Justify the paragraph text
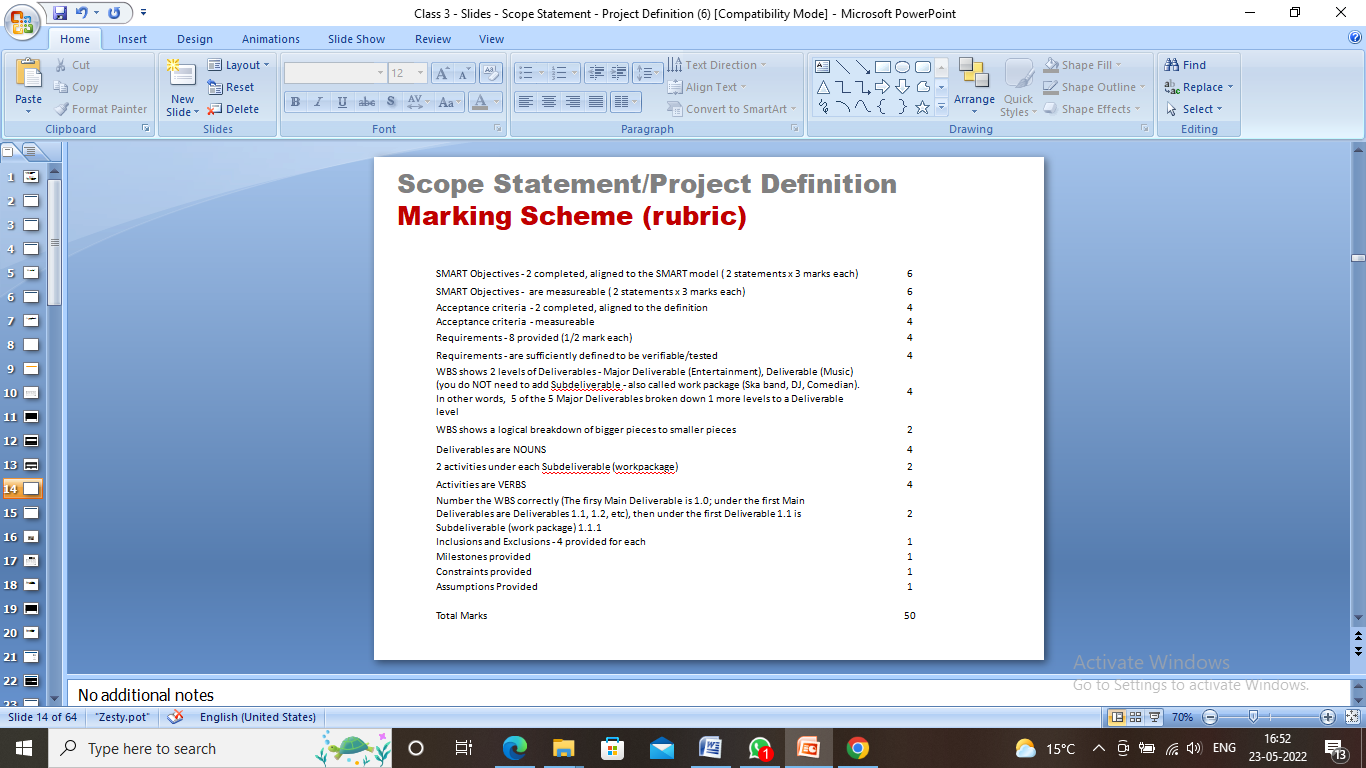Viewport: 1366px width, 768px height. coord(596,102)
